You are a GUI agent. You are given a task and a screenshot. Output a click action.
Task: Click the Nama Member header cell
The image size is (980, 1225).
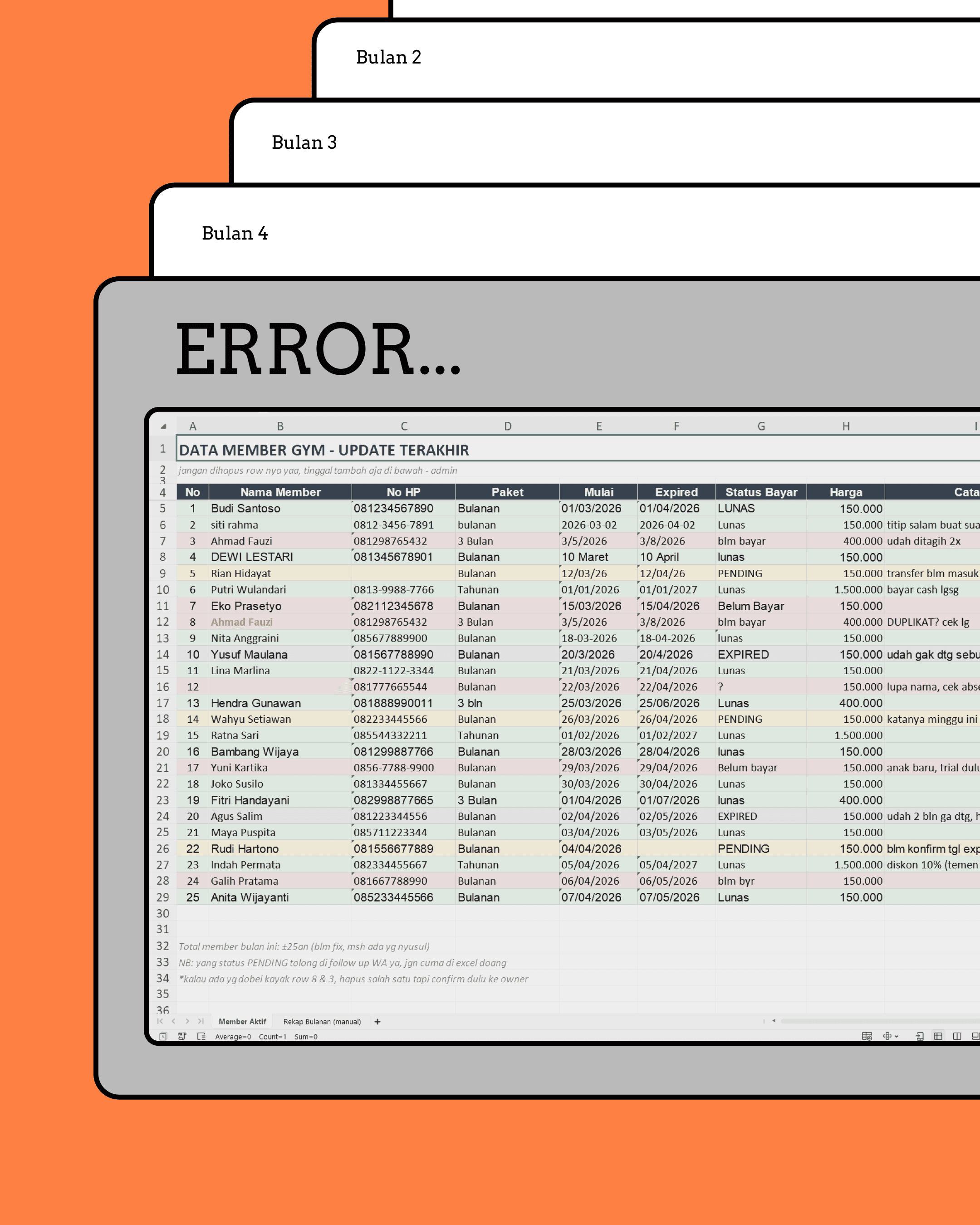[281, 492]
